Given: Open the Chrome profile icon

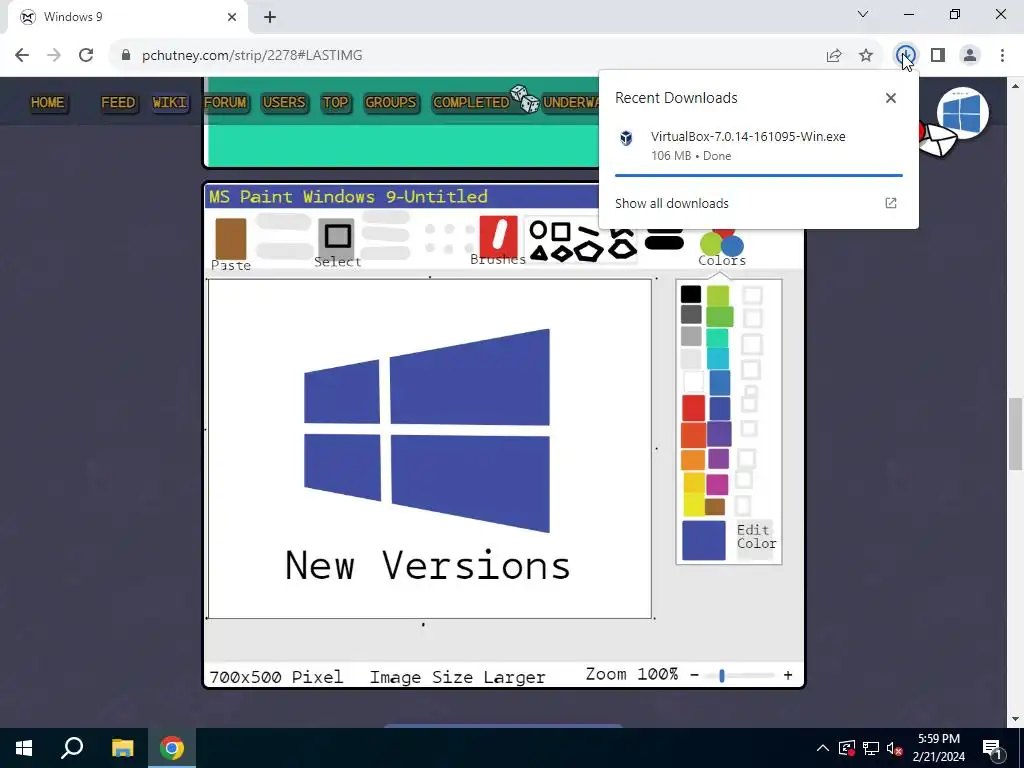Looking at the screenshot, I should point(970,55).
